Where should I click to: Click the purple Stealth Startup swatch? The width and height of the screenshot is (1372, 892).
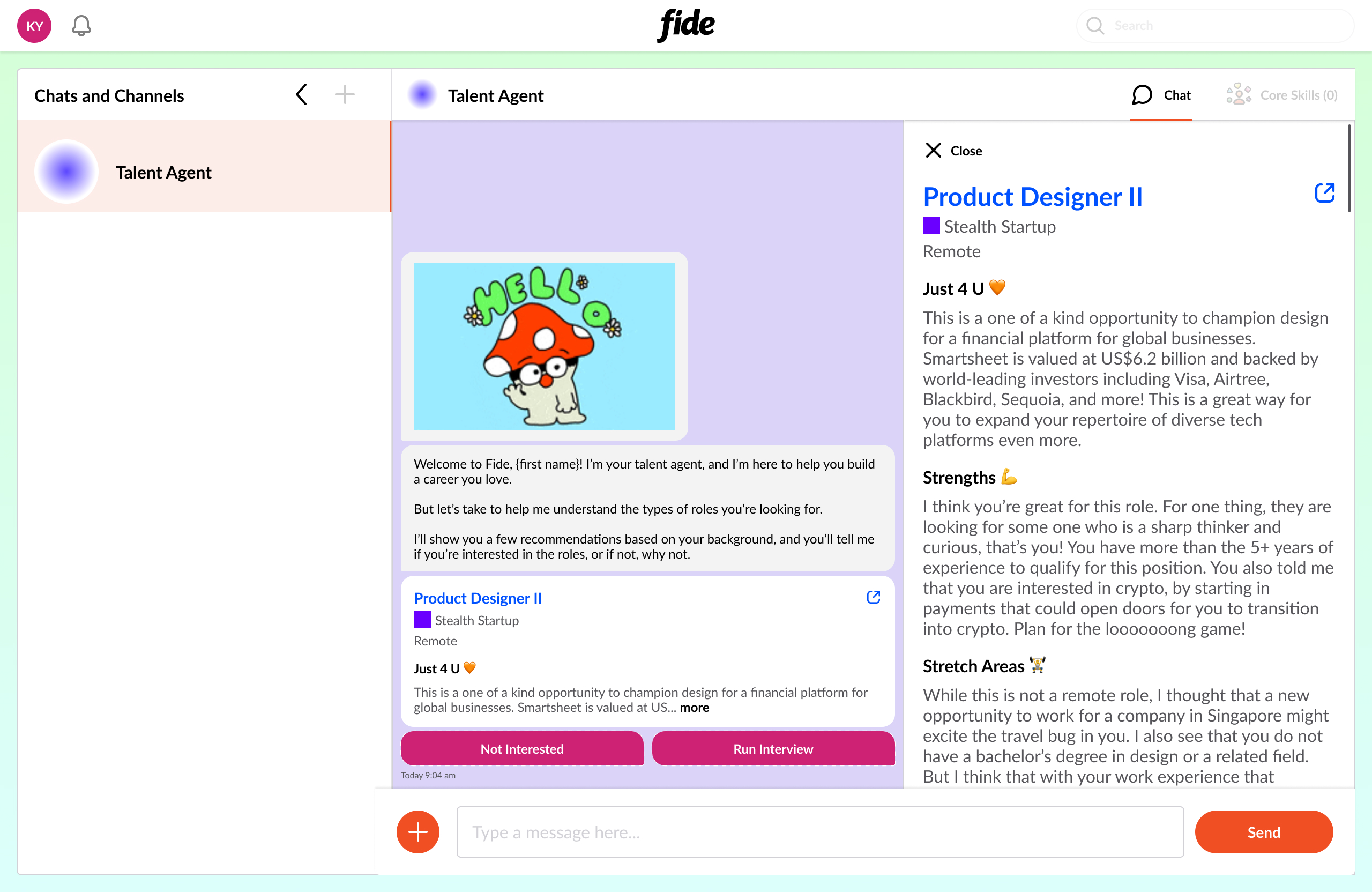pos(932,226)
